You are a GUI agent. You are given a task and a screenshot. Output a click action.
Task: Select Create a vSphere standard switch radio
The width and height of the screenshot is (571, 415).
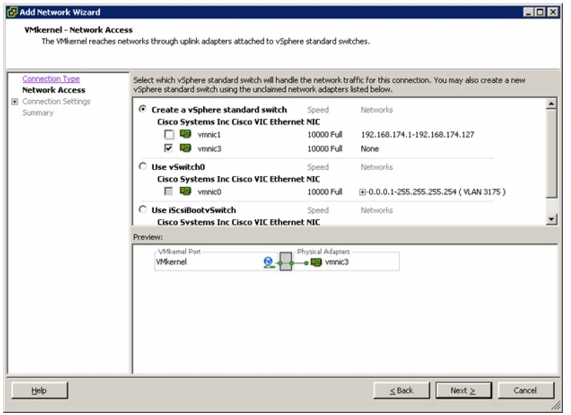(x=143, y=109)
